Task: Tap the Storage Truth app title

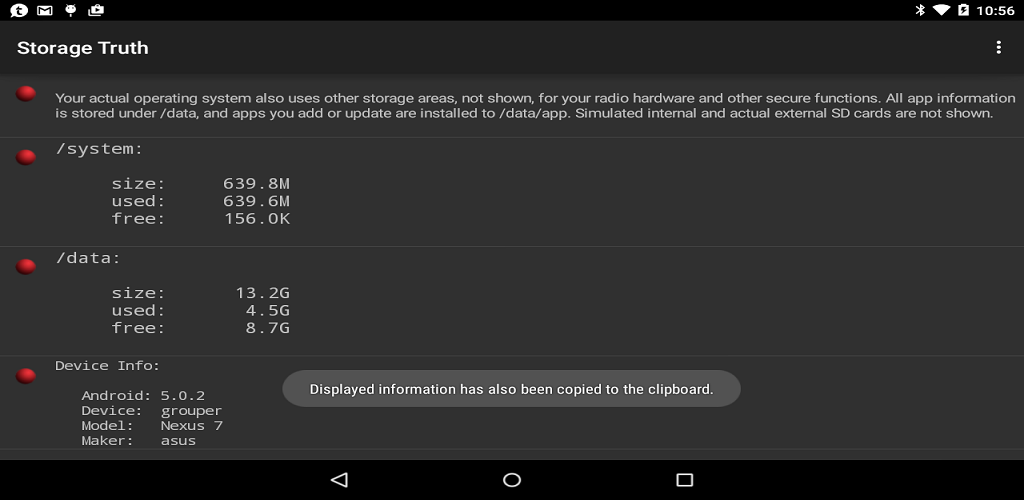Action: (83, 48)
